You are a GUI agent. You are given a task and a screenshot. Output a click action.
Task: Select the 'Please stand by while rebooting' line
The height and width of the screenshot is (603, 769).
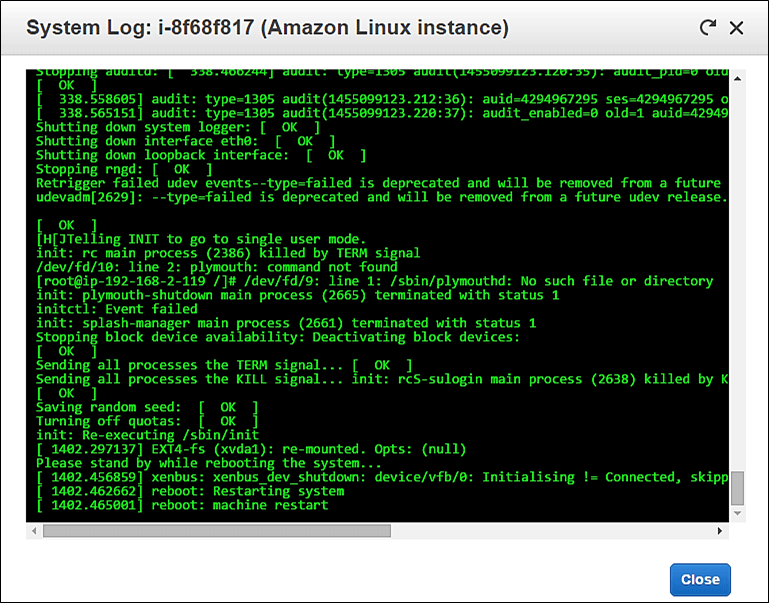[x=208, y=463]
